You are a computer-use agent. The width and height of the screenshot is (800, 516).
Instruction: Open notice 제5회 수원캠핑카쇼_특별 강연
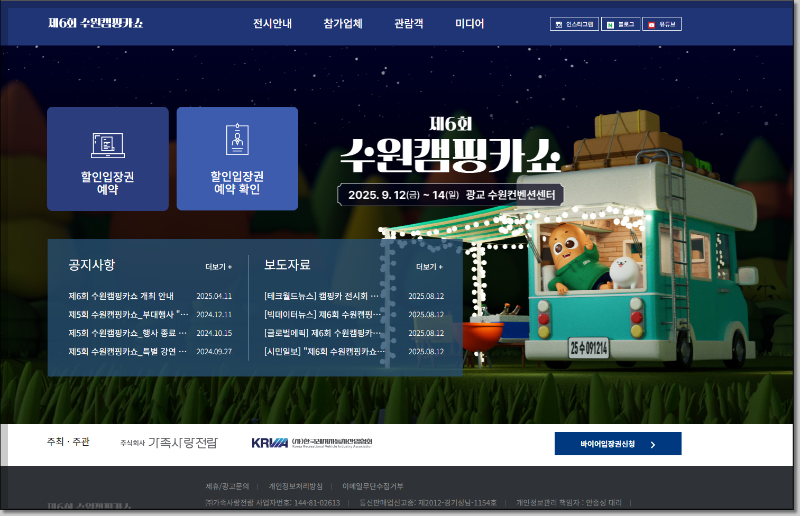(128, 352)
